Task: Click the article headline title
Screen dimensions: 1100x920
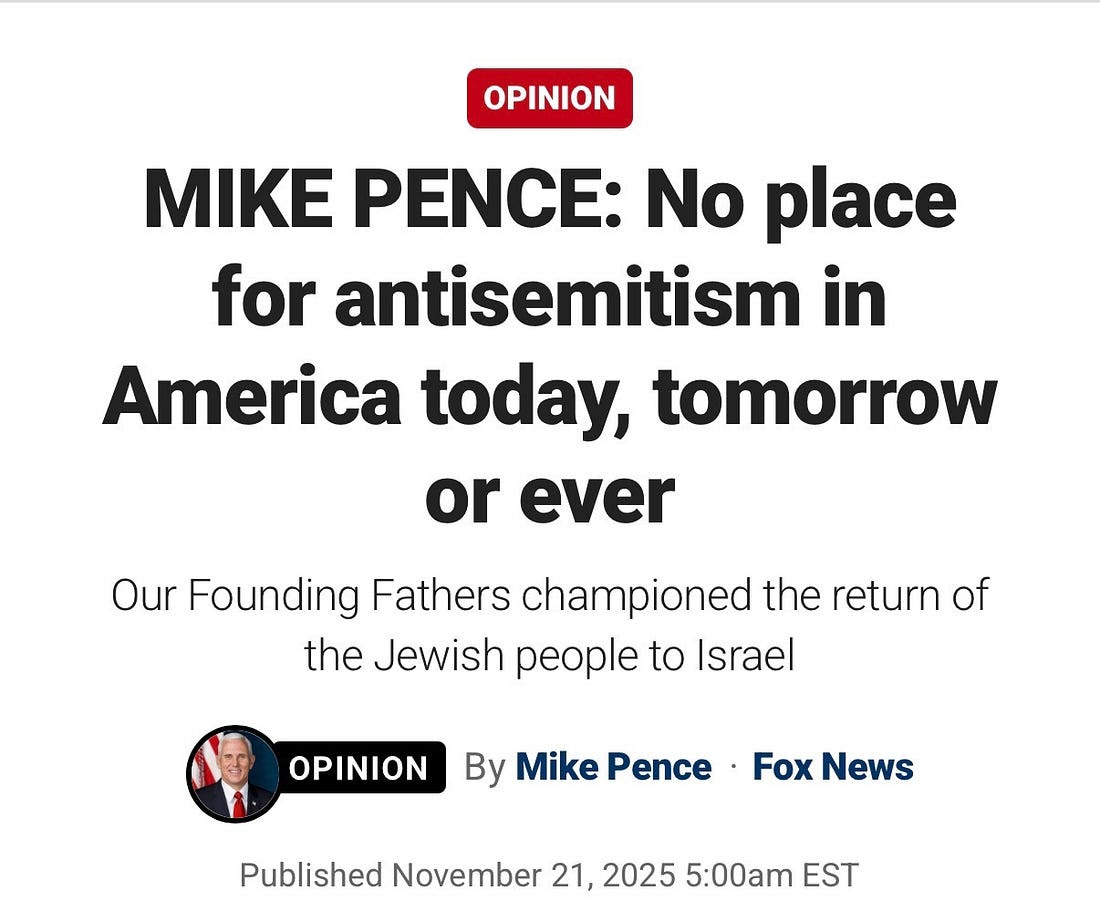Action: [549, 345]
